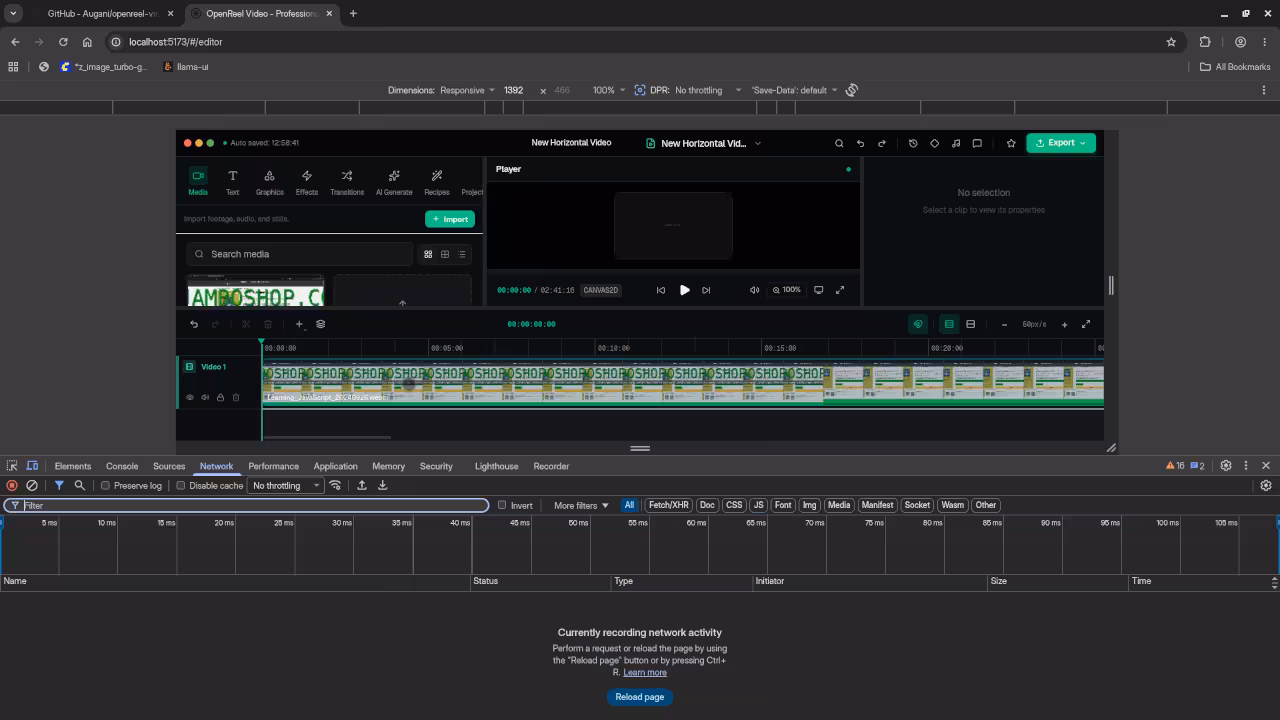Click the Search media field

(299, 254)
